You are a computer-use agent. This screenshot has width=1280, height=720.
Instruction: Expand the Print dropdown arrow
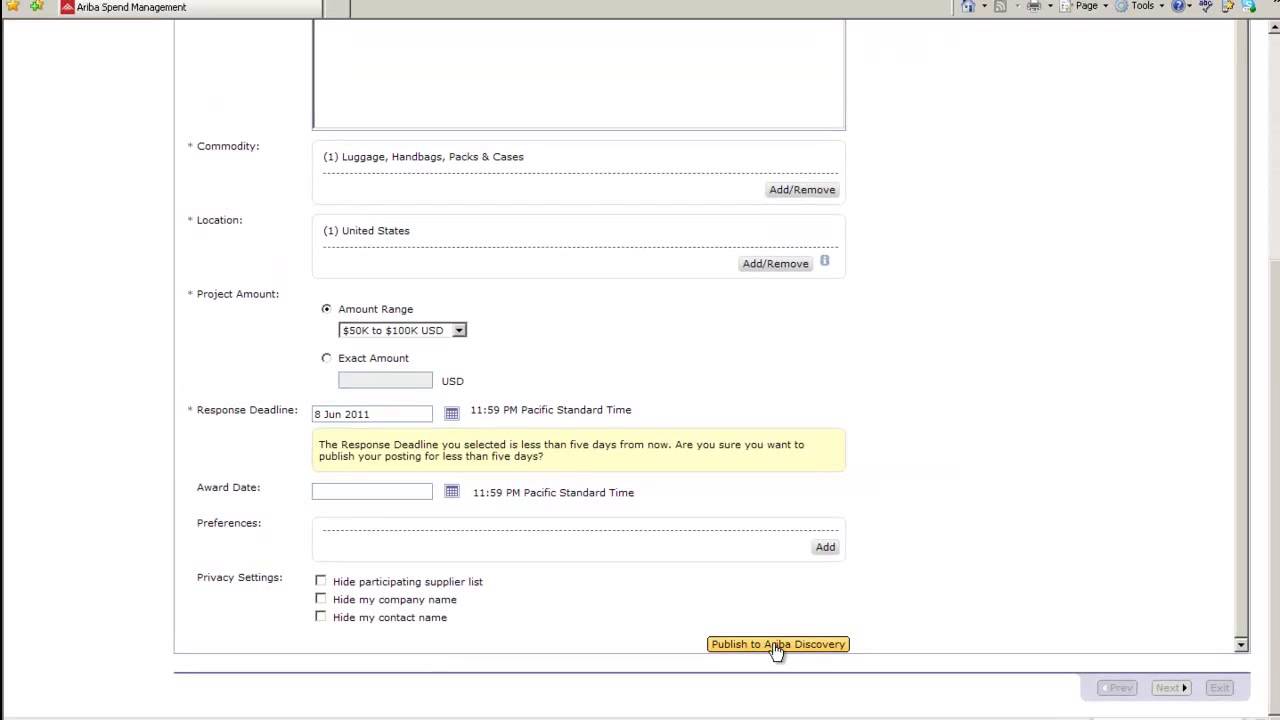(1049, 6)
